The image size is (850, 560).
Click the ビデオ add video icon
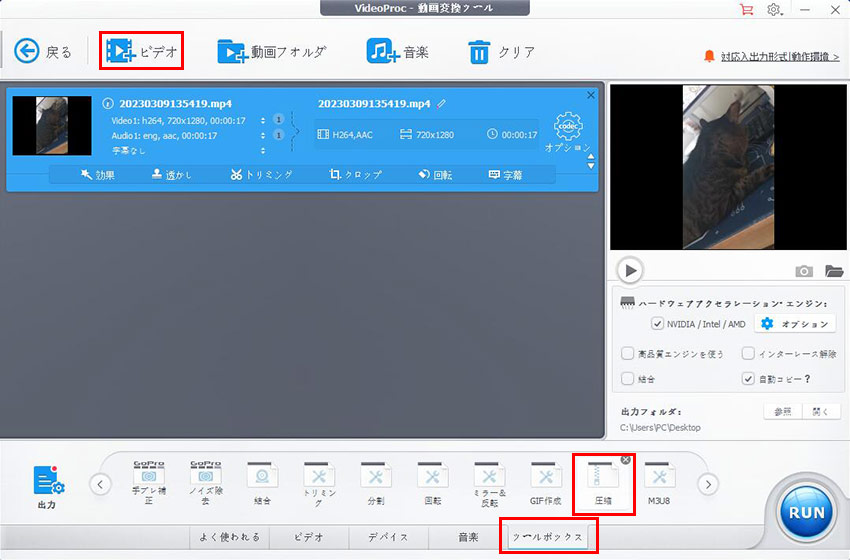pos(121,51)
